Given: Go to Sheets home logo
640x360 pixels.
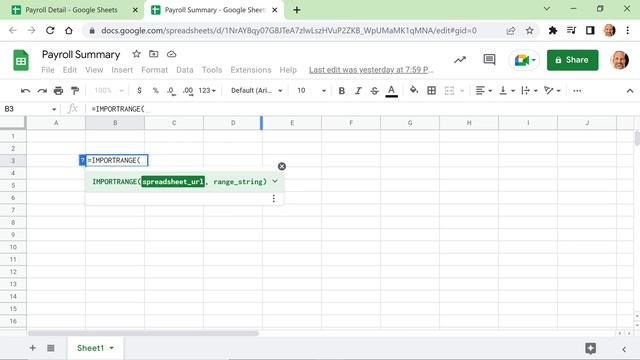Looking at the screenshot, I should tap(21, 60).
